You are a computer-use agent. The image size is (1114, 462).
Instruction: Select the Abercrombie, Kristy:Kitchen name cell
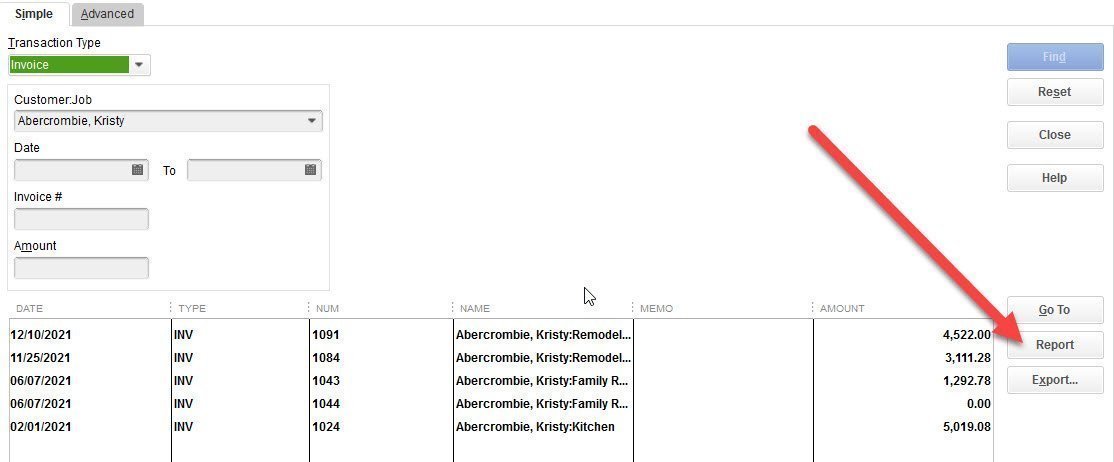(535, 426)
